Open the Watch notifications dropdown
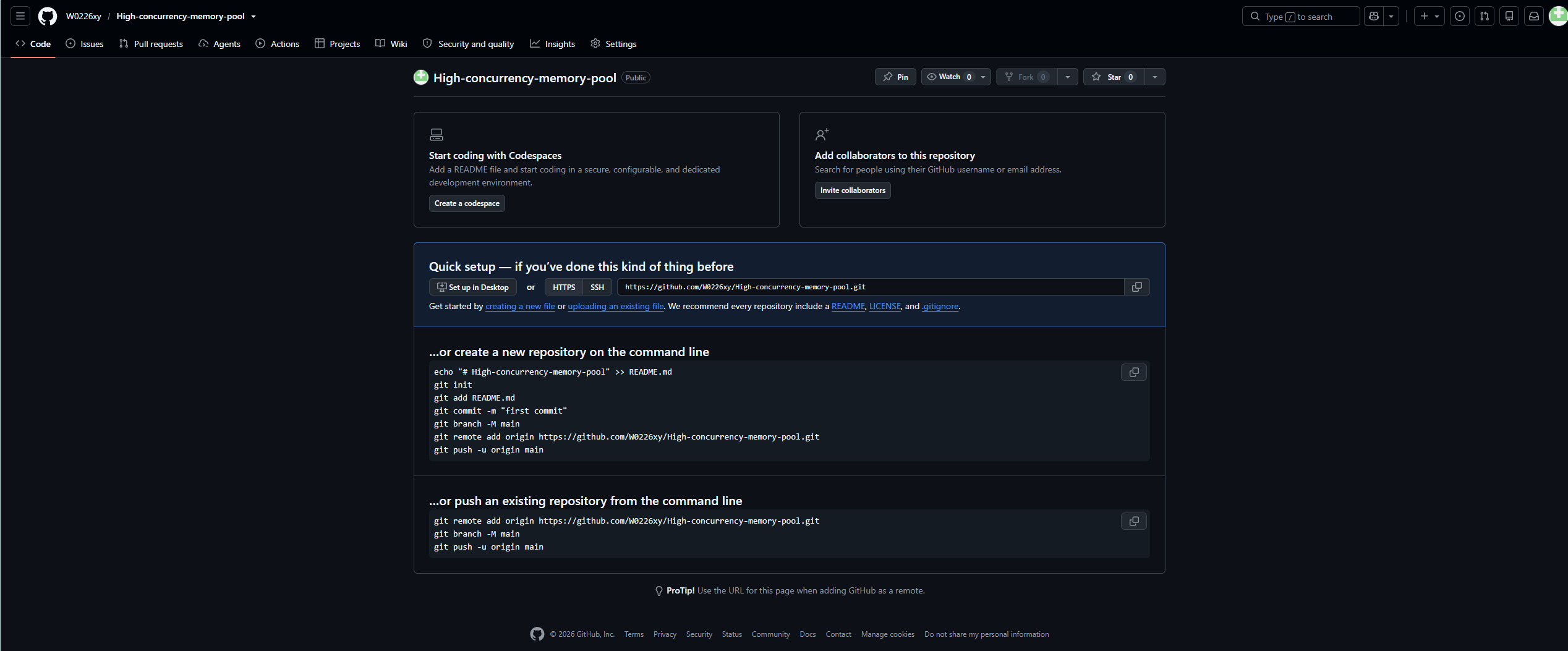Image resolution: width=1568 pixels, height=651 pixels. tap(956, 77)
